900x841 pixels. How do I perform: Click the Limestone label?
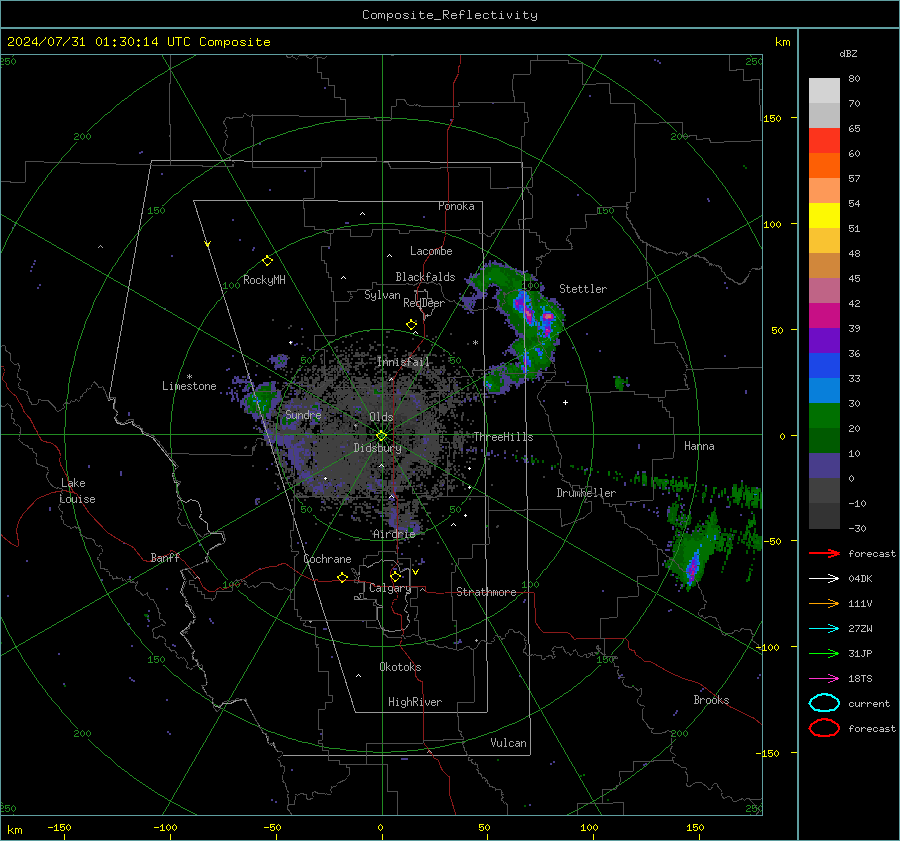point(189,386)
